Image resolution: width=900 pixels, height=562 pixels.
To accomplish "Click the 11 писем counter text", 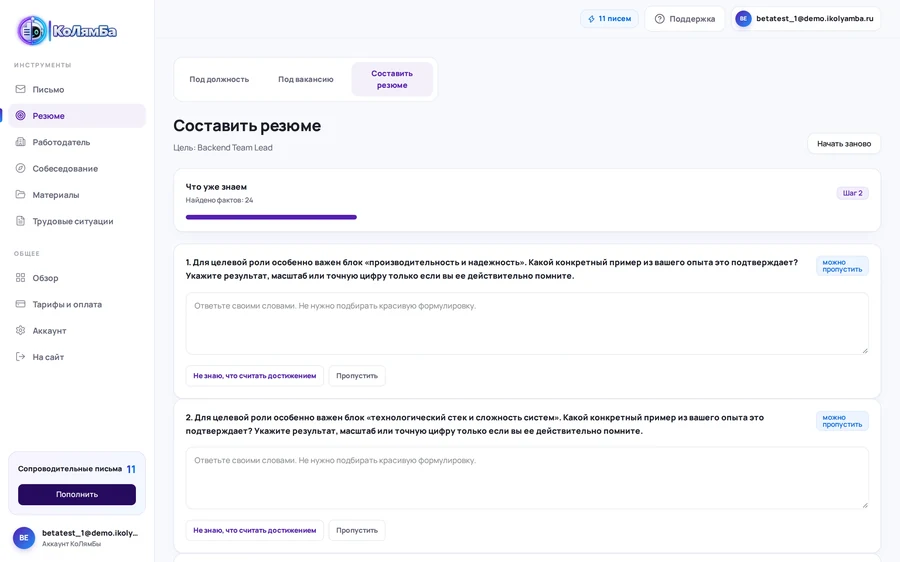I will point(615,19).
